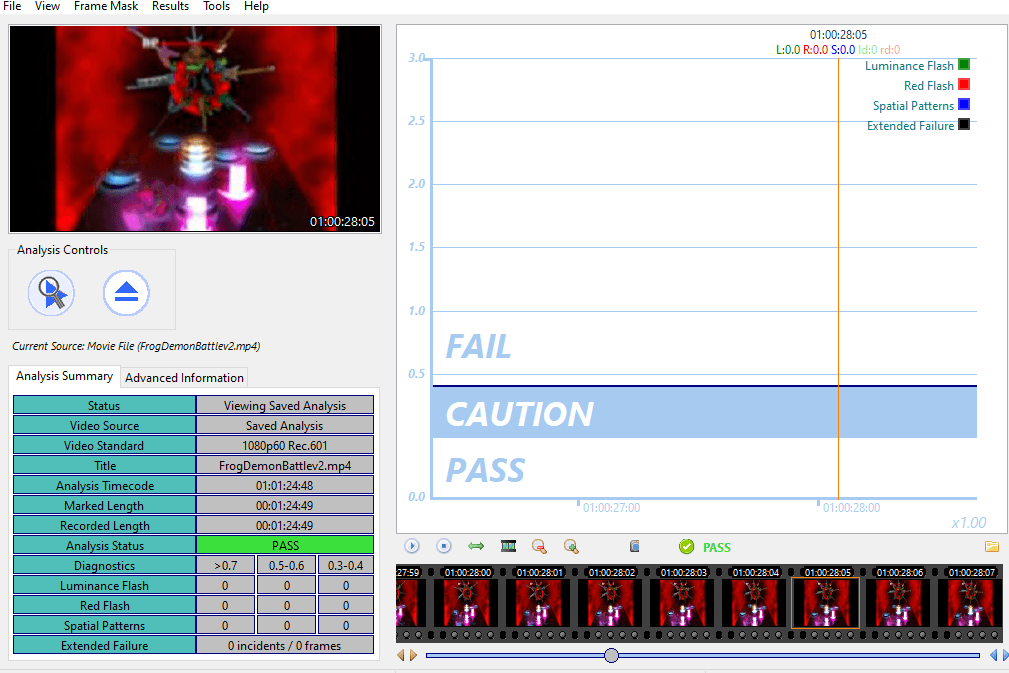Screen dimensions: 1009x673
Task: Stop playback with the toolbar stop icon
Action: point(443,546)
